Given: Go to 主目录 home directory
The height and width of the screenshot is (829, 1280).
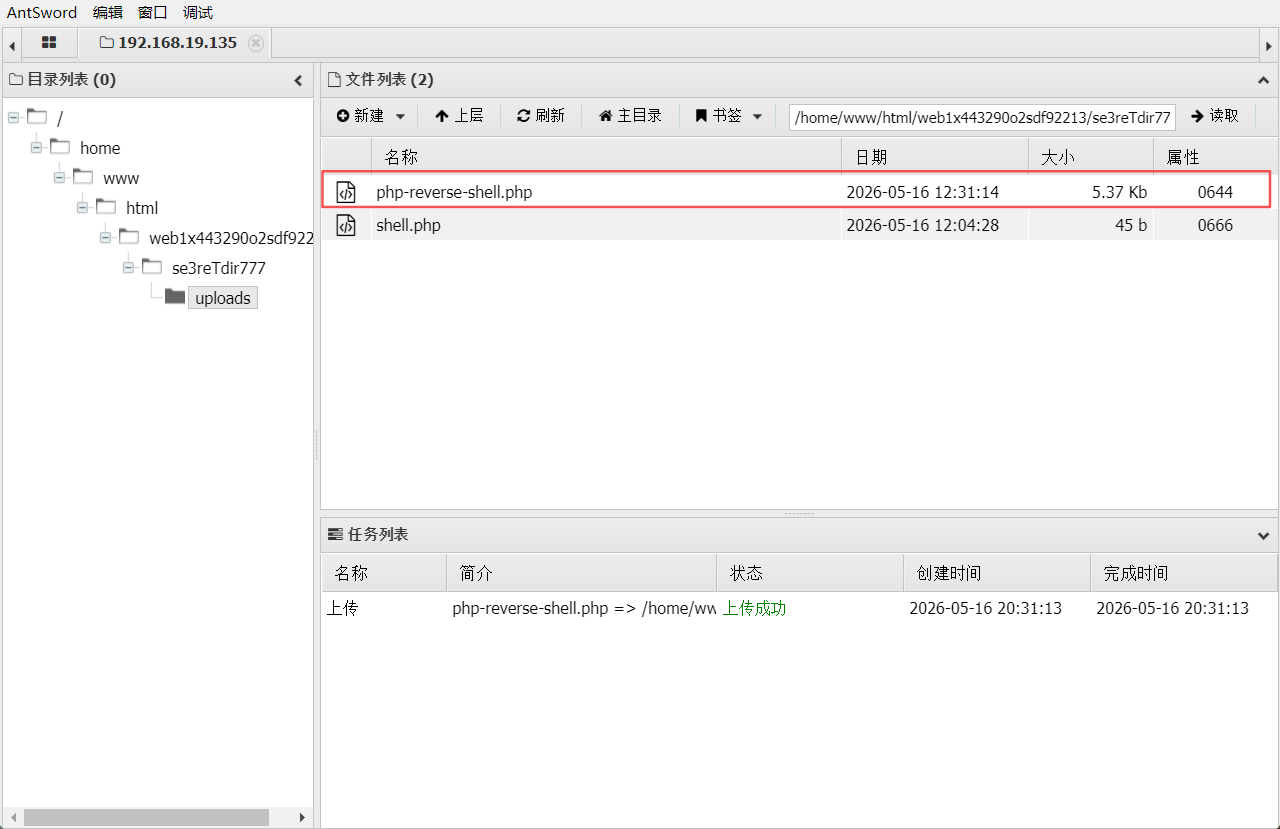Looking at the screenshot, I should point(630,116).
